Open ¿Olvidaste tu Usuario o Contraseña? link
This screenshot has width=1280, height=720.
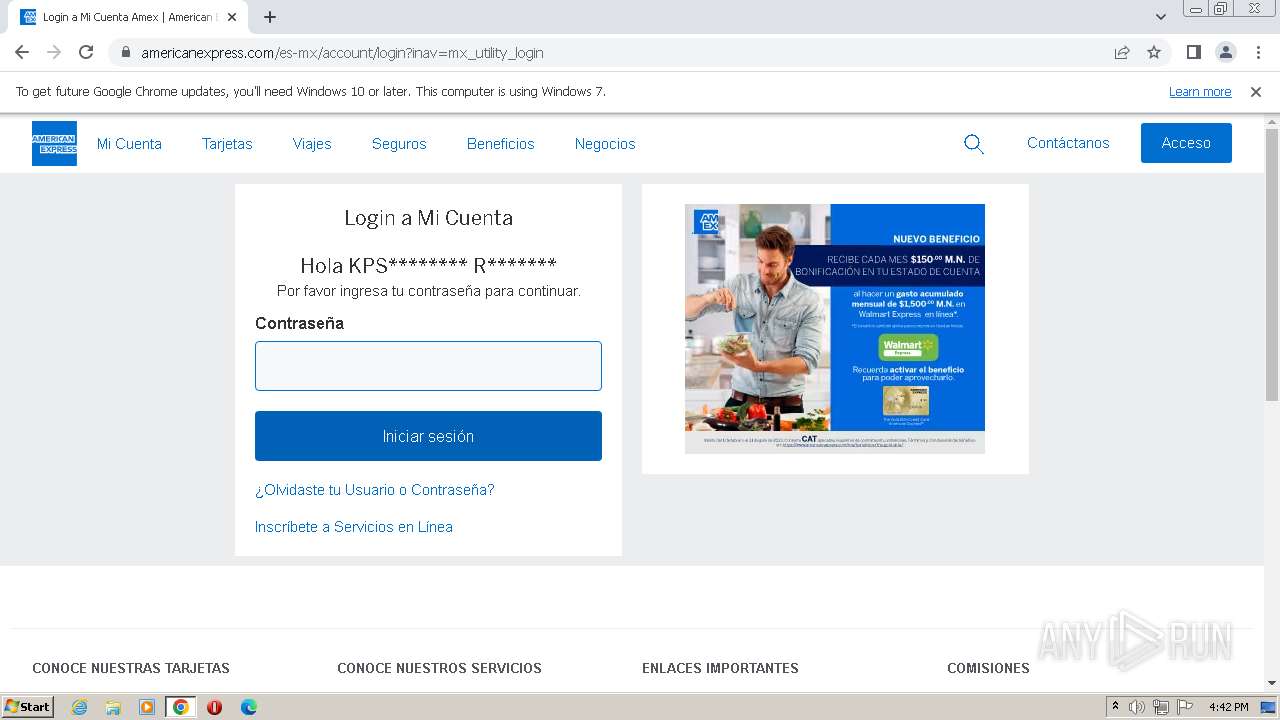pos(375,490)
